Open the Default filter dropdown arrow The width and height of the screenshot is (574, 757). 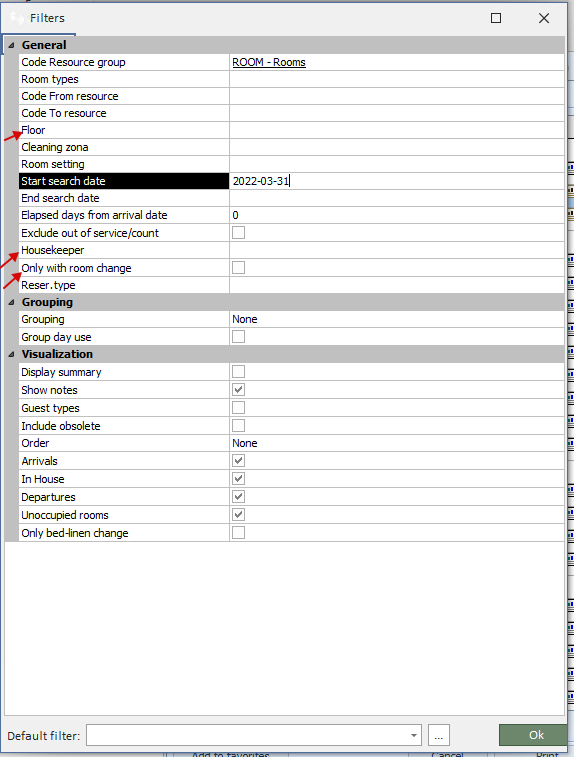point(414,735)
